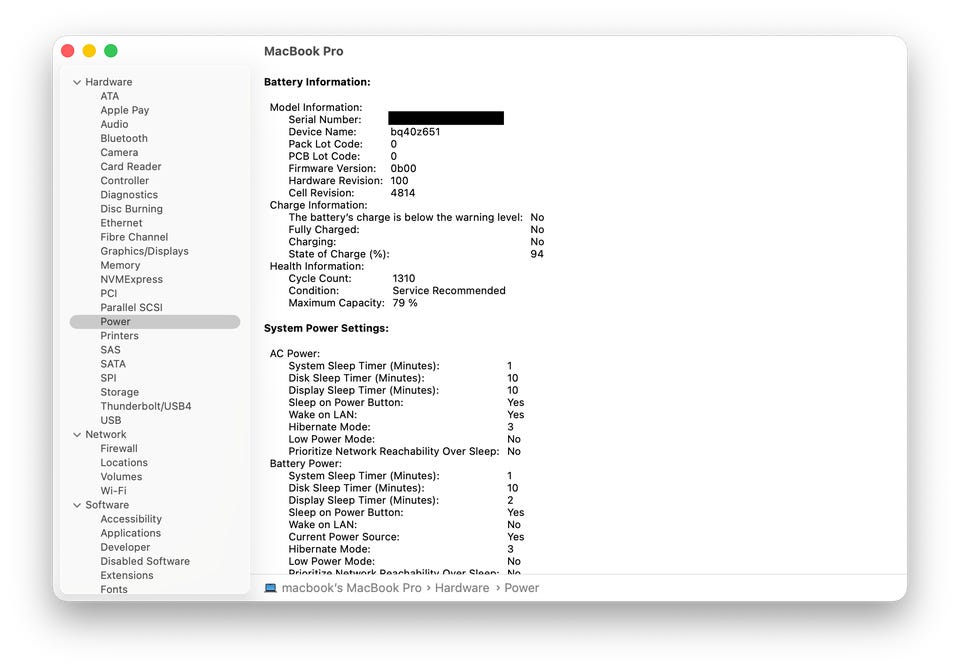Click the Current Power Source row
960x671 pixels.
[407, 537]
